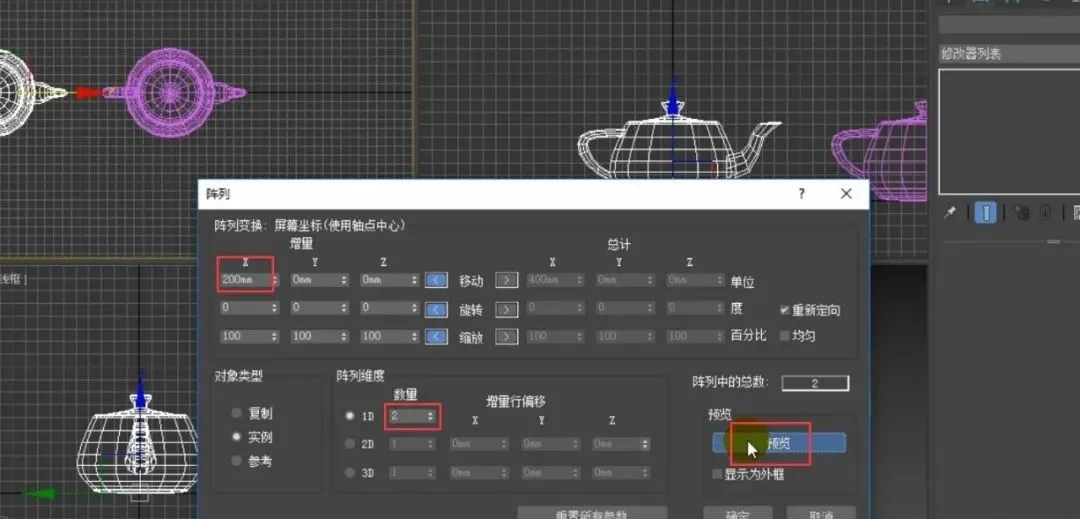The height and width of the screenshot is (519, 1080).
Task: Click the incremental Move X 200mm input field
Action: tap(245, 280)
